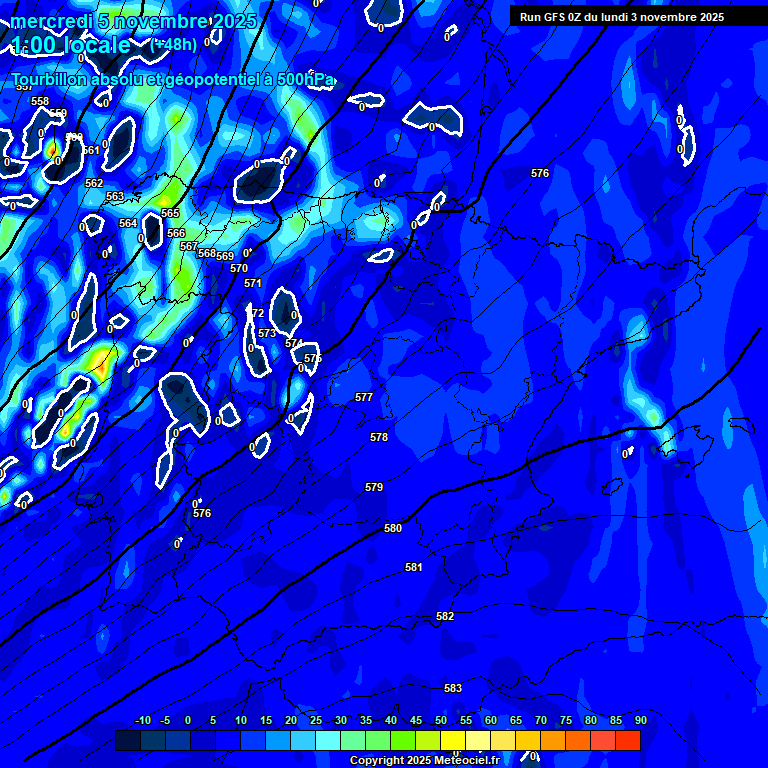
Task: Click the 1:00 locale time label
Action: 71,45
